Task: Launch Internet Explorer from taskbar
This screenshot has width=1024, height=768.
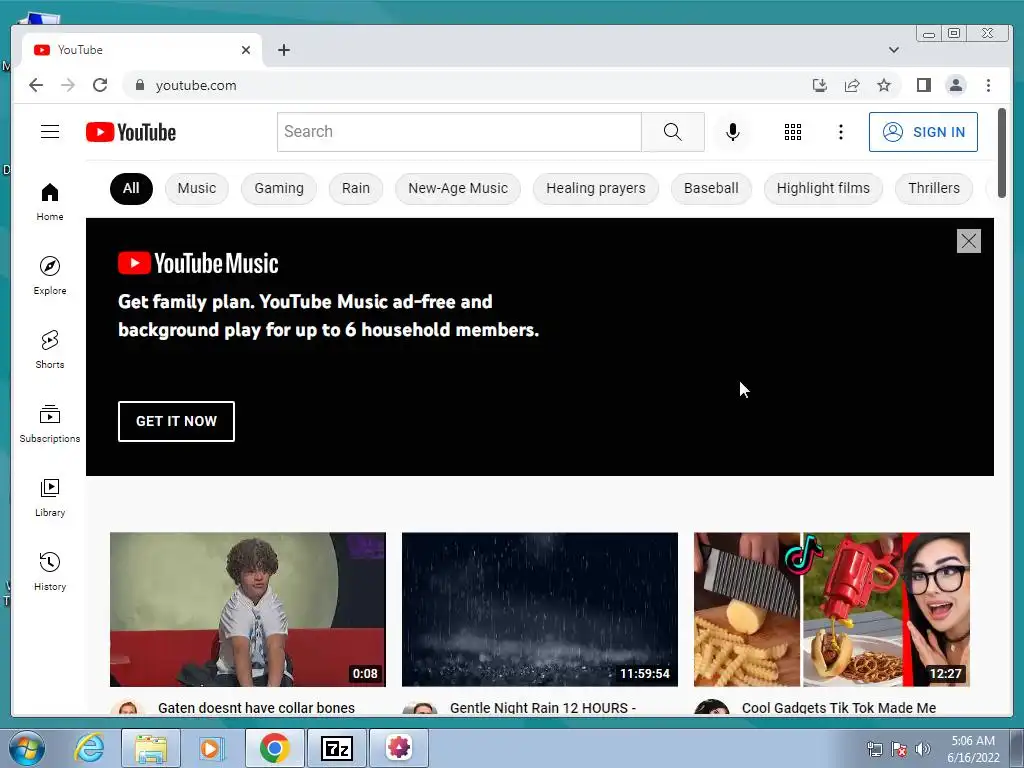Action: pyautogui.click(x=89, y=748)
